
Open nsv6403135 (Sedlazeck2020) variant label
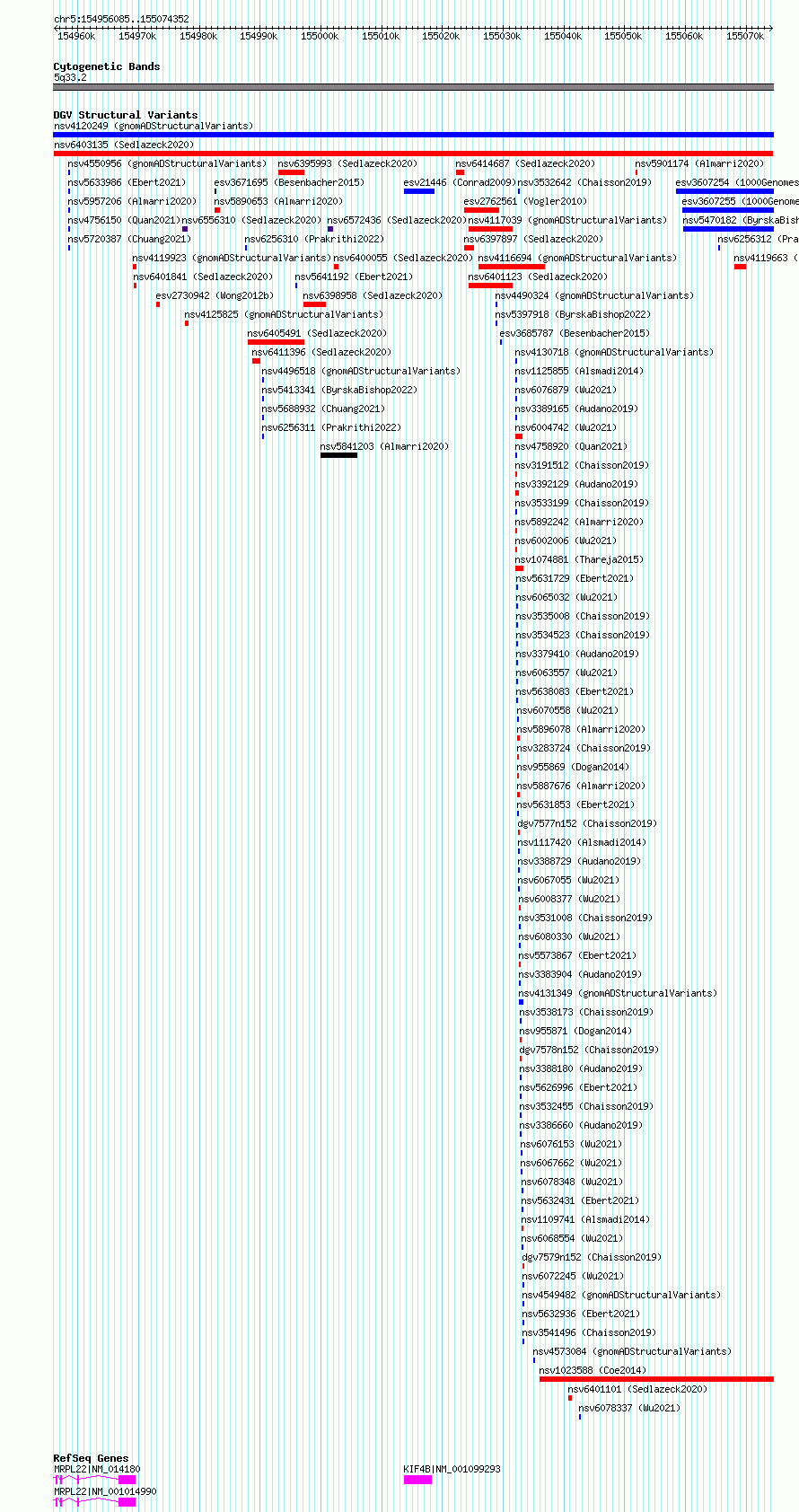pos(124,145)
